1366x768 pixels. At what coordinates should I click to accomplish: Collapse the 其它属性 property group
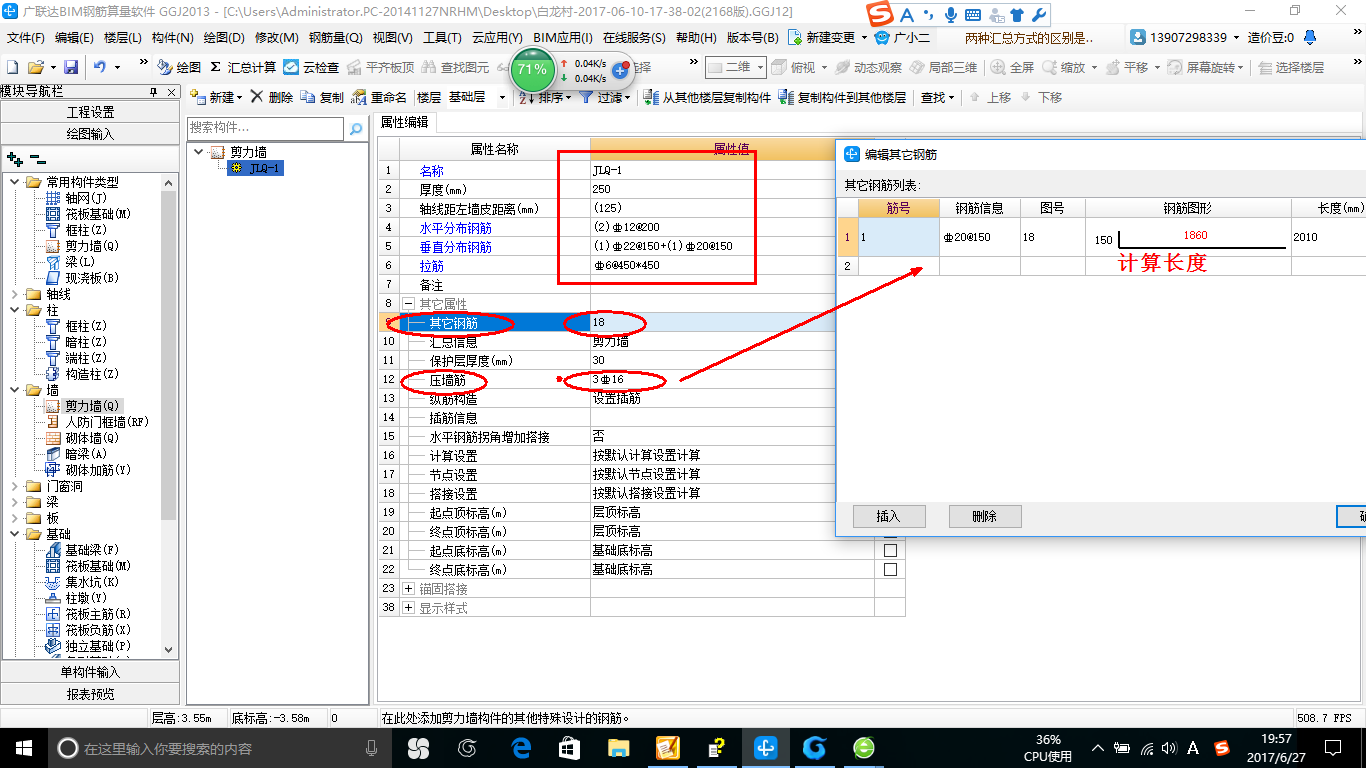tap(408, 304)
